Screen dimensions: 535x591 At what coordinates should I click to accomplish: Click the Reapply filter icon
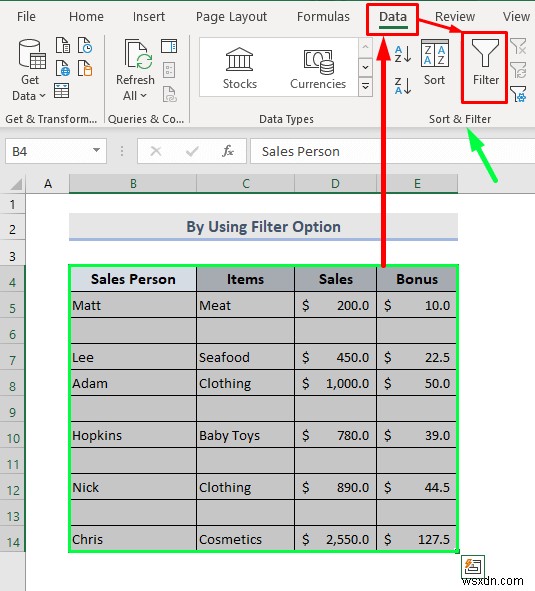click(518, 70)
